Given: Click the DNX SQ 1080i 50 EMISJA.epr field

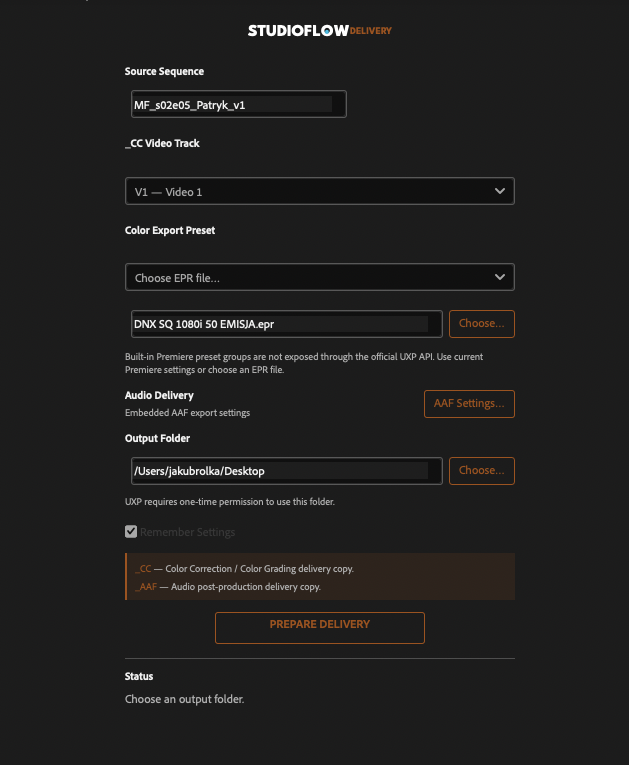Looking at the screenshot, I should pyautogui.click(x=286, y=324).
